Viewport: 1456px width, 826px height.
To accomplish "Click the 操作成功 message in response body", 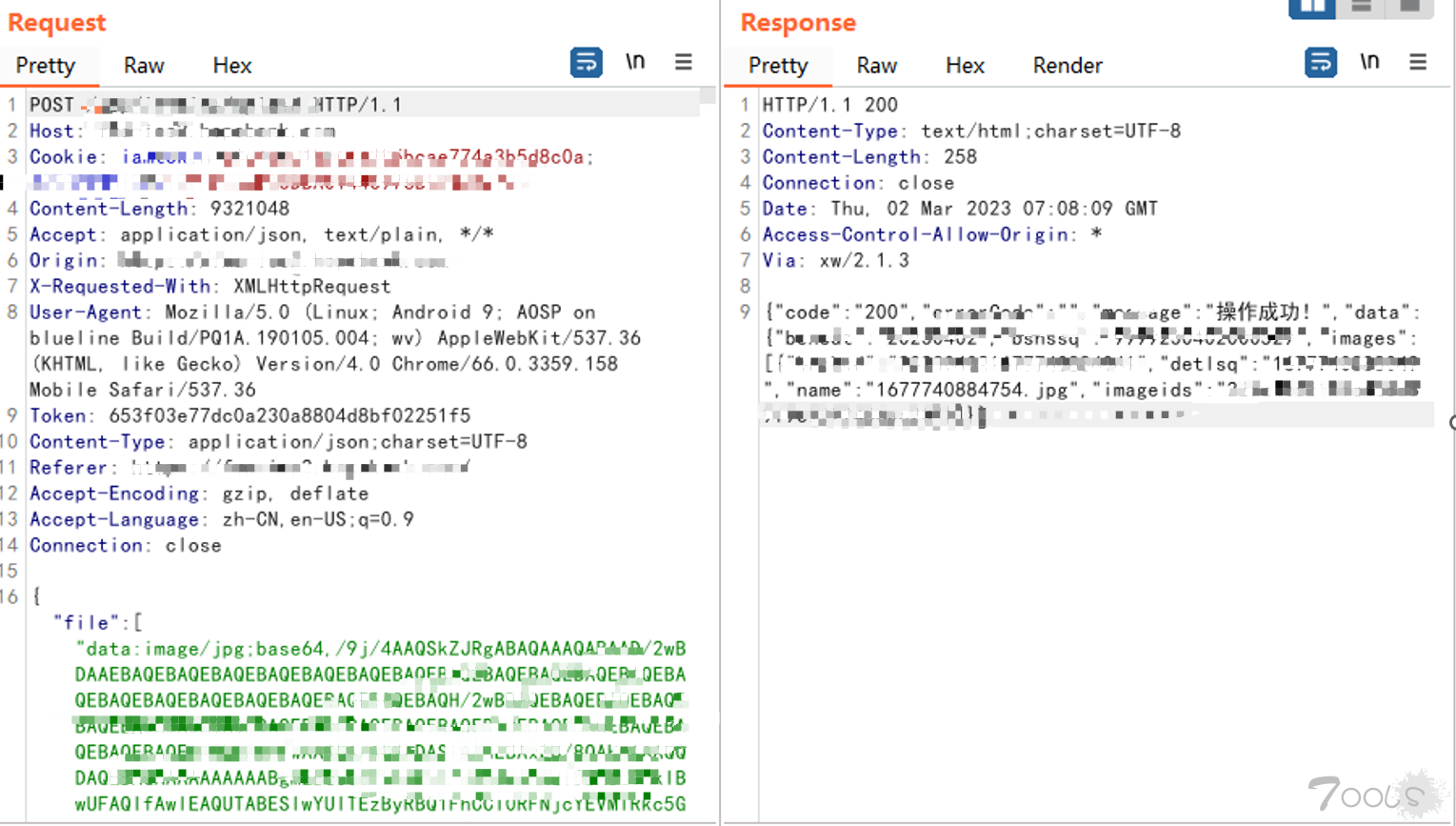I will tap(1263, 312).
